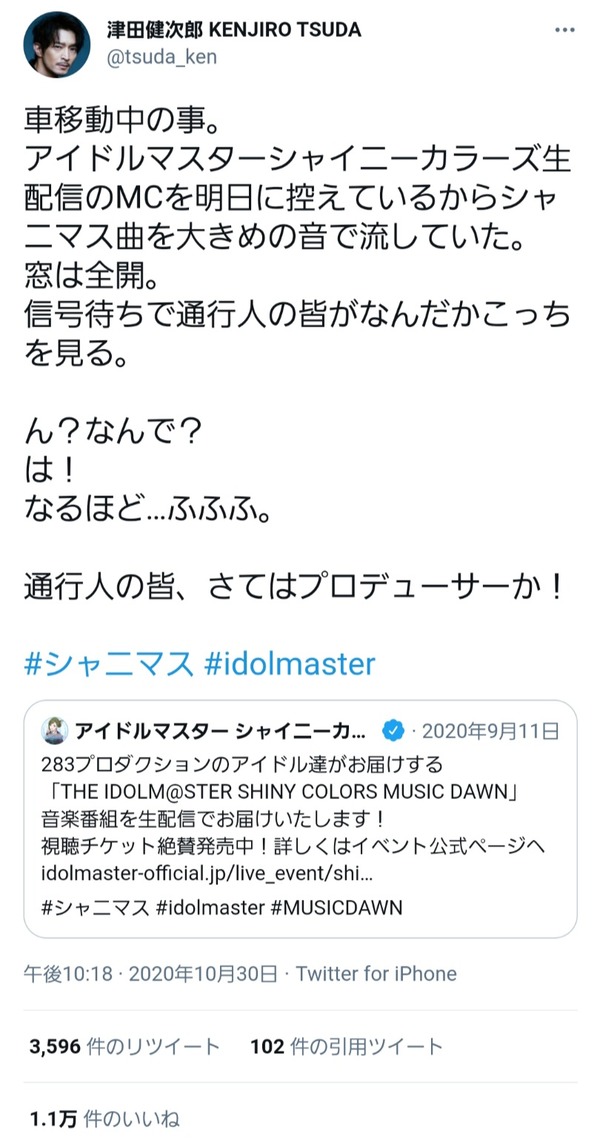Open the three-dot more options menu
This screenshot has height=1148, width=600.
pyautogui.click(x=565, y=30)
